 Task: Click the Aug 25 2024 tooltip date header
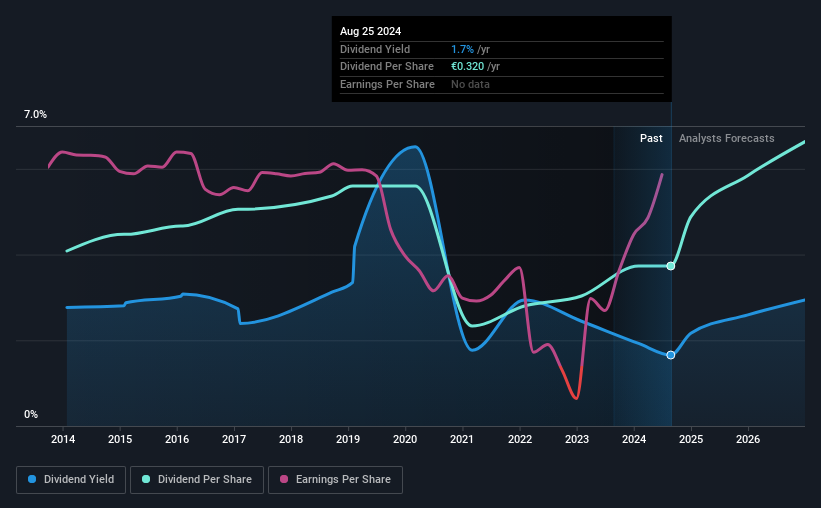370,31
